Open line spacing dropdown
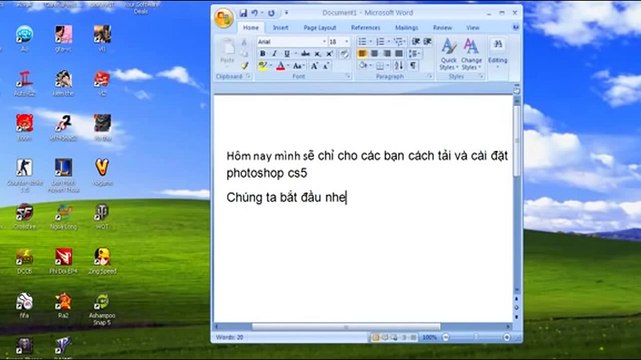 414,54
